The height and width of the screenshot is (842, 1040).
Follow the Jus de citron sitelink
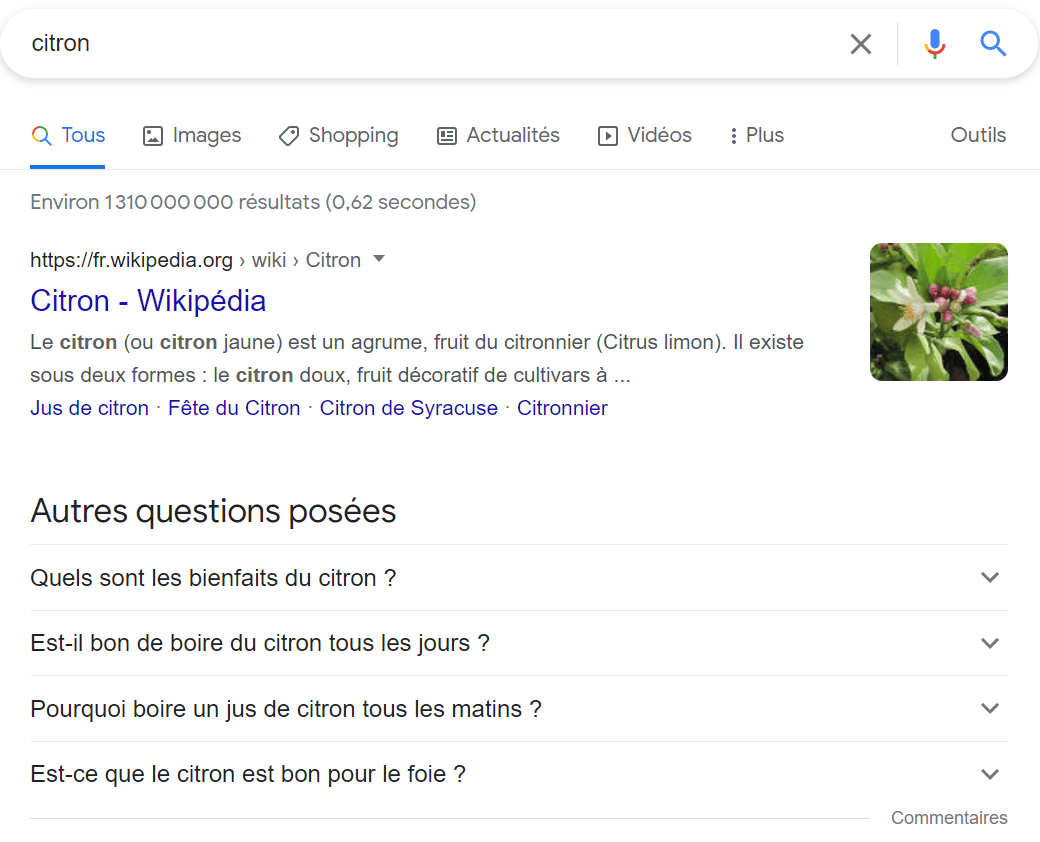click(90, 408)
